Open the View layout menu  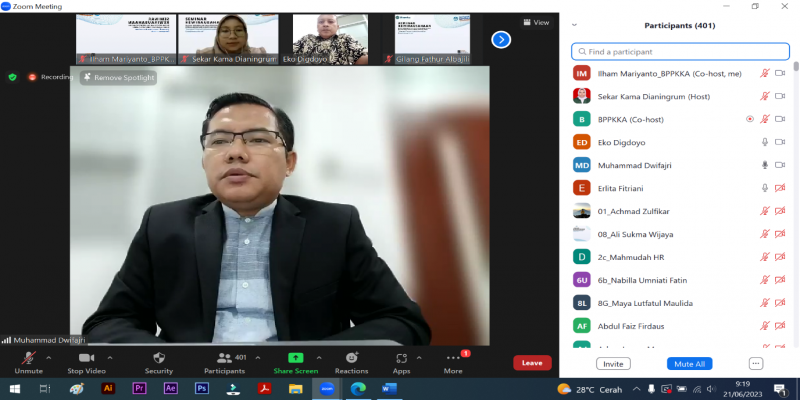click(536, 22)
